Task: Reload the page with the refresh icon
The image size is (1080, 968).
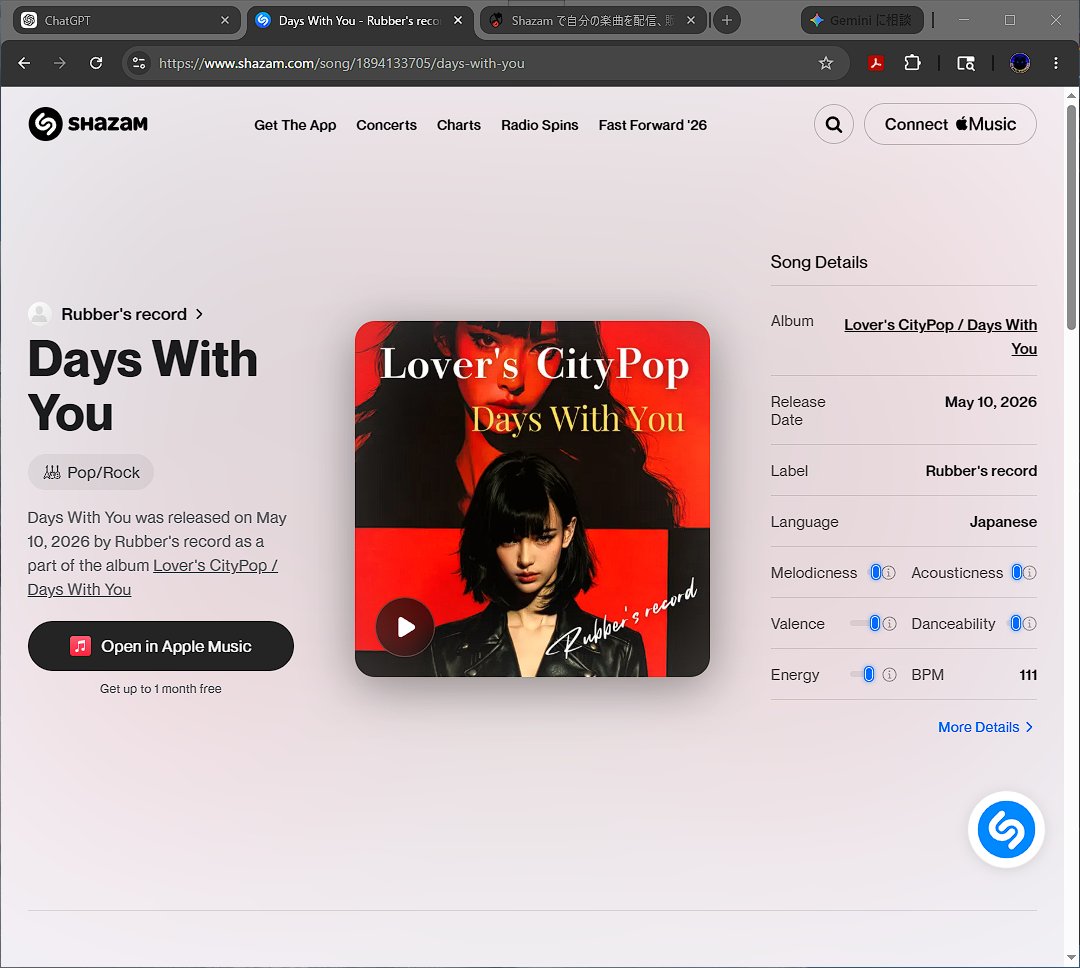Action: 96,63
